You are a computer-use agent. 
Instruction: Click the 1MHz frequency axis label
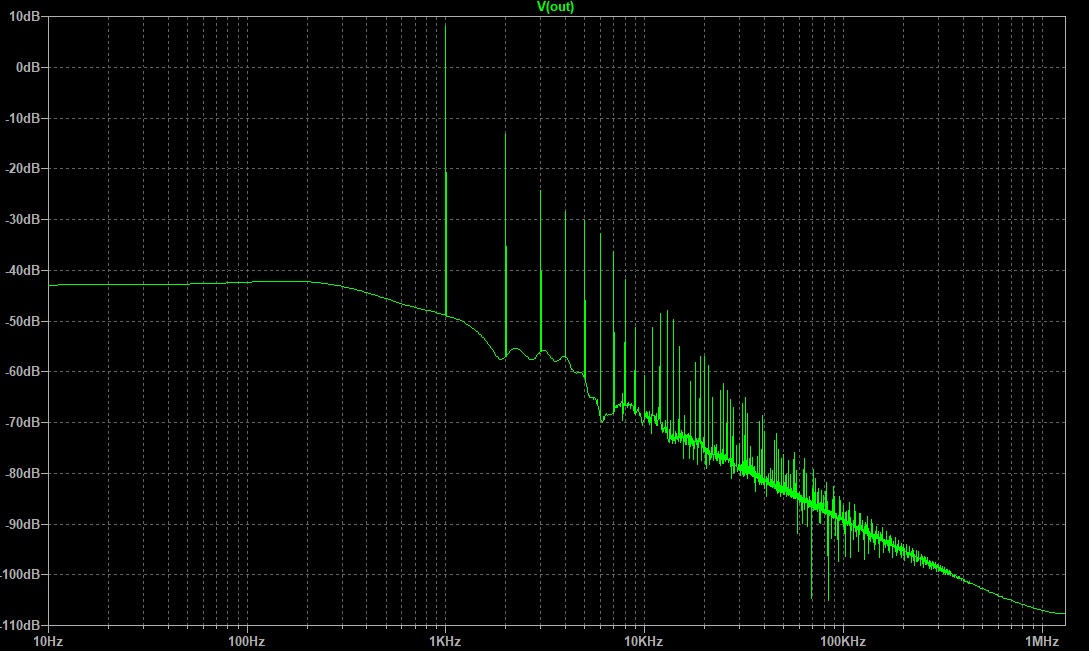(1042, 640)
